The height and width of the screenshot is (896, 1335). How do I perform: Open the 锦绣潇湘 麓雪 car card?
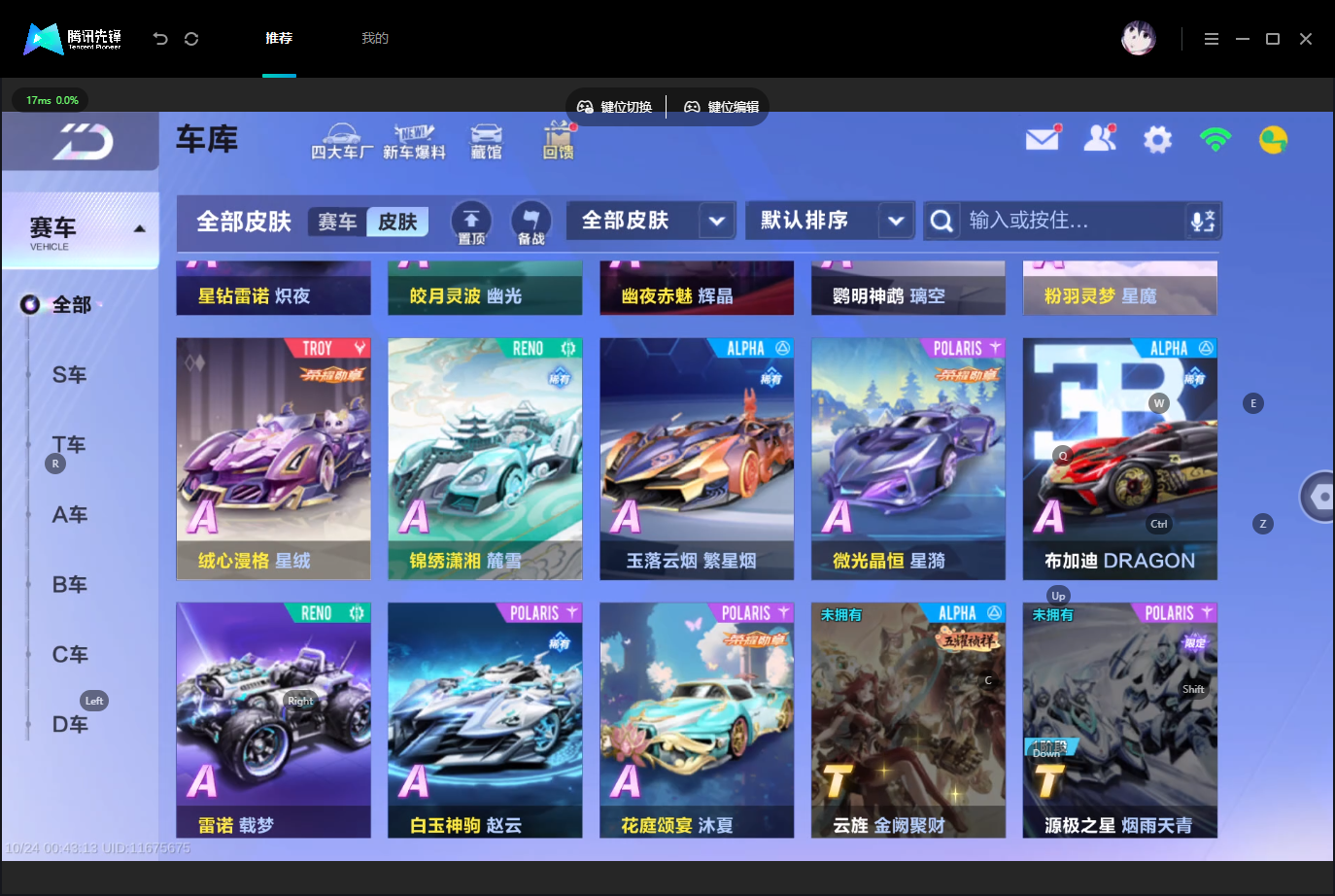point(485,459)
